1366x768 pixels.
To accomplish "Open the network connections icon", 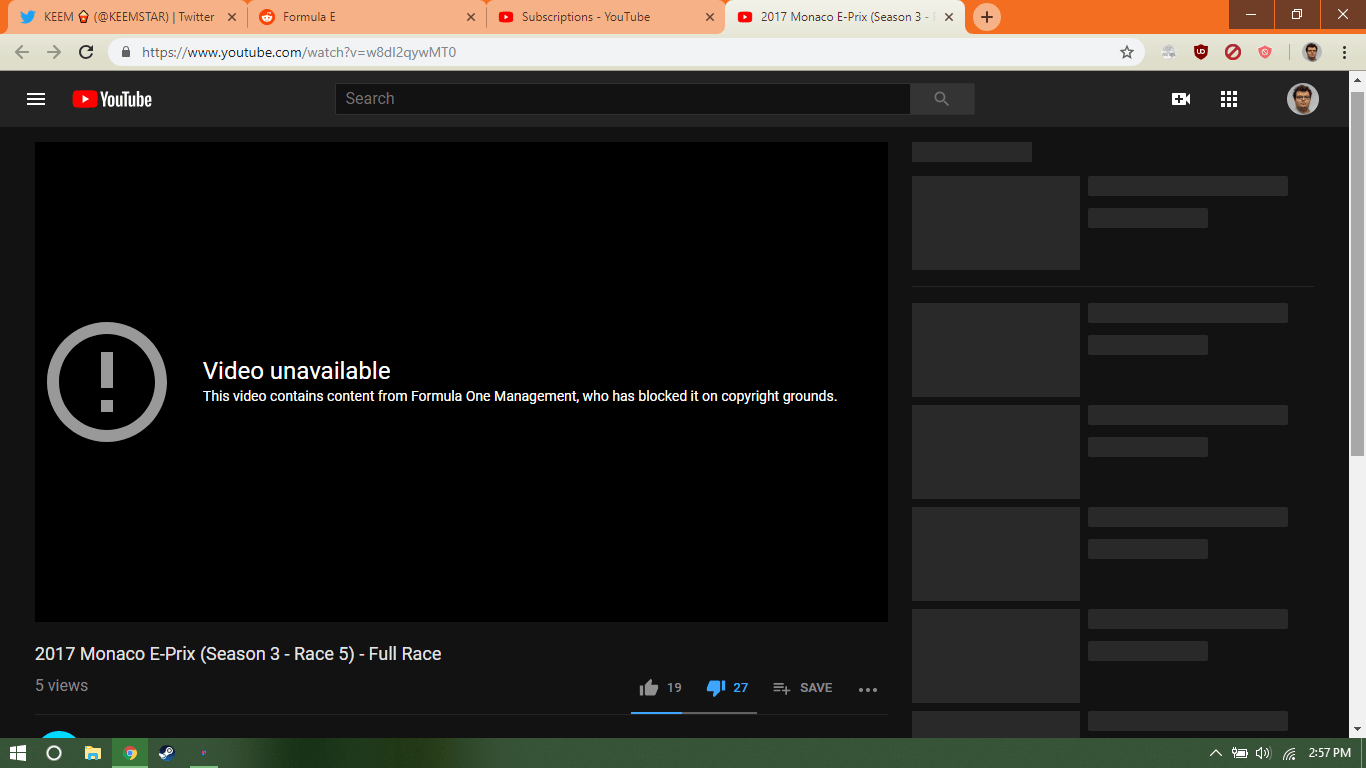I will (x=1290, y=753).
